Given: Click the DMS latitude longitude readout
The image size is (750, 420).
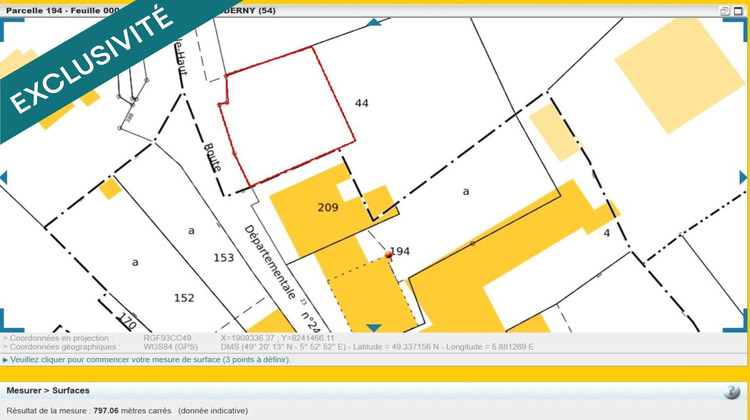Looking at the screenshot, I should (377, 347).
